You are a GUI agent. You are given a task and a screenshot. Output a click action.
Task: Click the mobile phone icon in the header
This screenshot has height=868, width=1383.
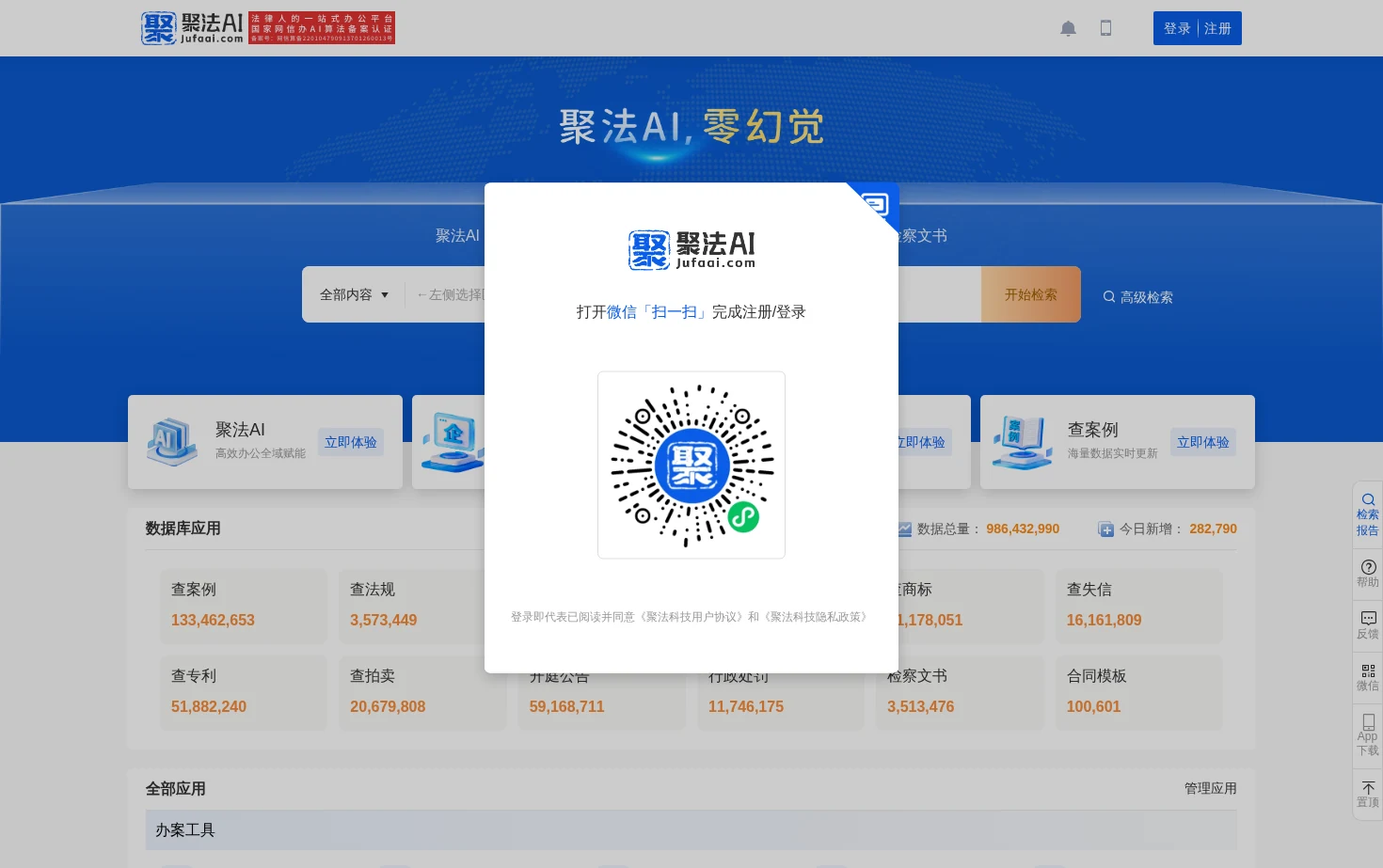pos(1105,28)
